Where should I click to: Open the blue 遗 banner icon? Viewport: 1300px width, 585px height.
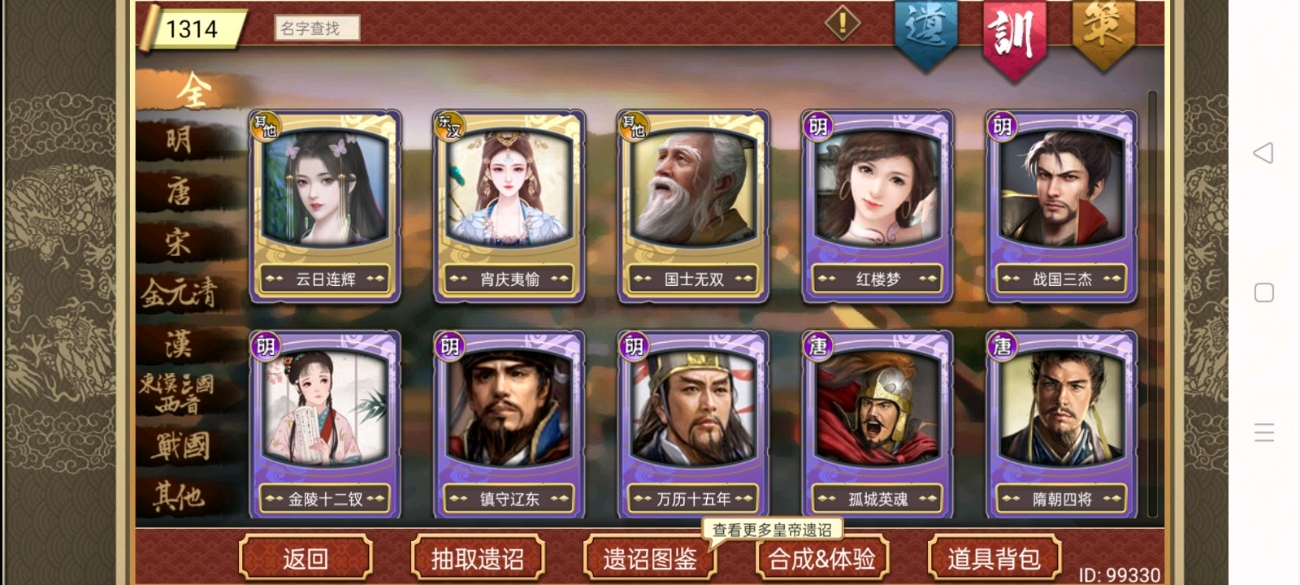click(x=925, y=32)
